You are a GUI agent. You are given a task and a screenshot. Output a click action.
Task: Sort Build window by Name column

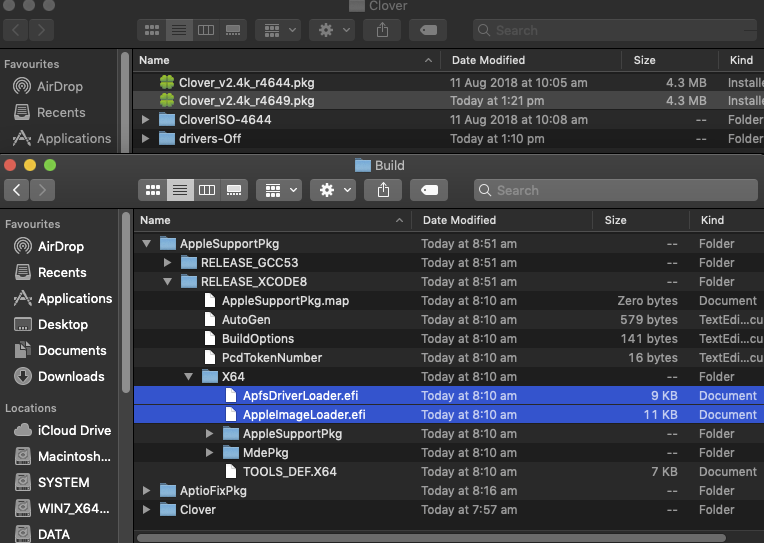[272, 220]
